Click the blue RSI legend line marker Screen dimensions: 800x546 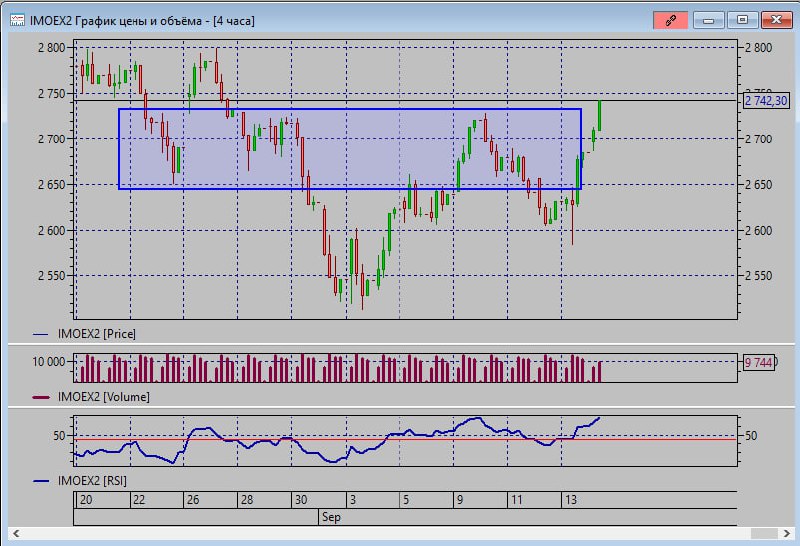coord(41,481)
